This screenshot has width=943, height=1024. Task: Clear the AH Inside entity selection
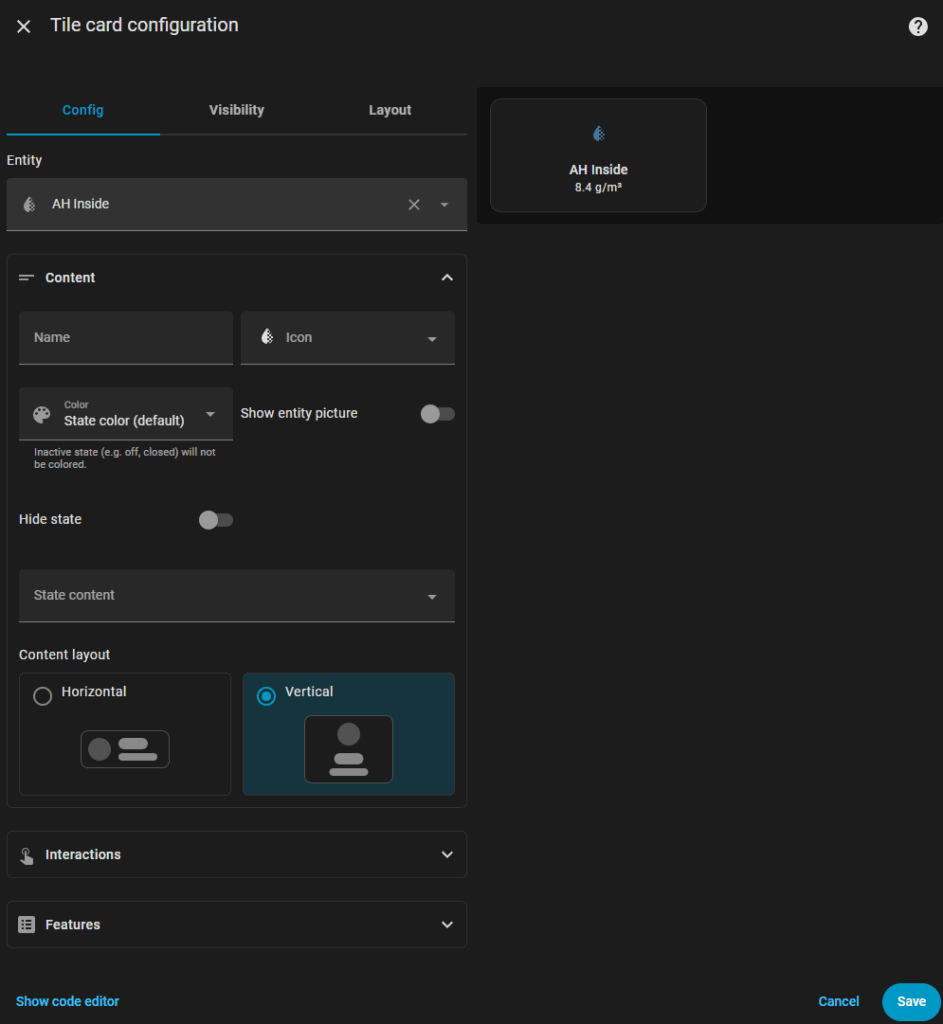[414, 204]
